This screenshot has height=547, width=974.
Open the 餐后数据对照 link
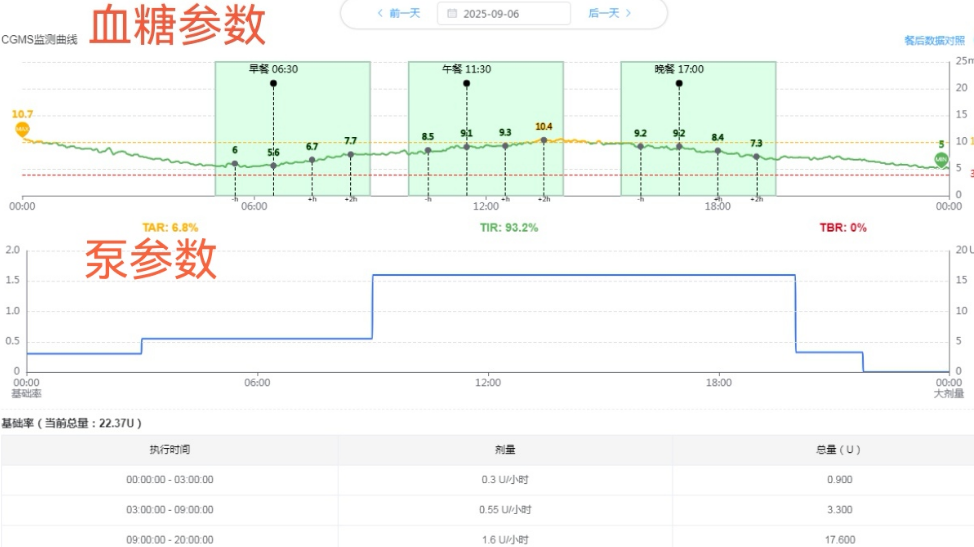tap(937, 41)
